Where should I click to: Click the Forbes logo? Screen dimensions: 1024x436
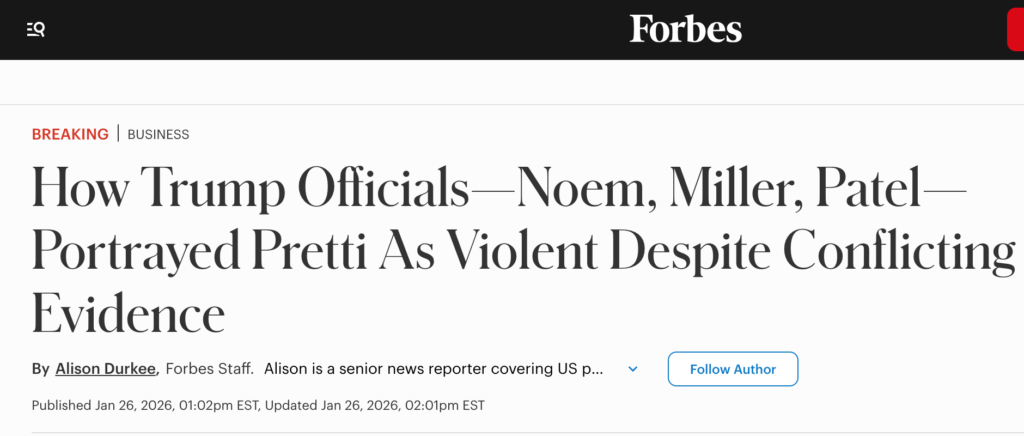point(685,29)
